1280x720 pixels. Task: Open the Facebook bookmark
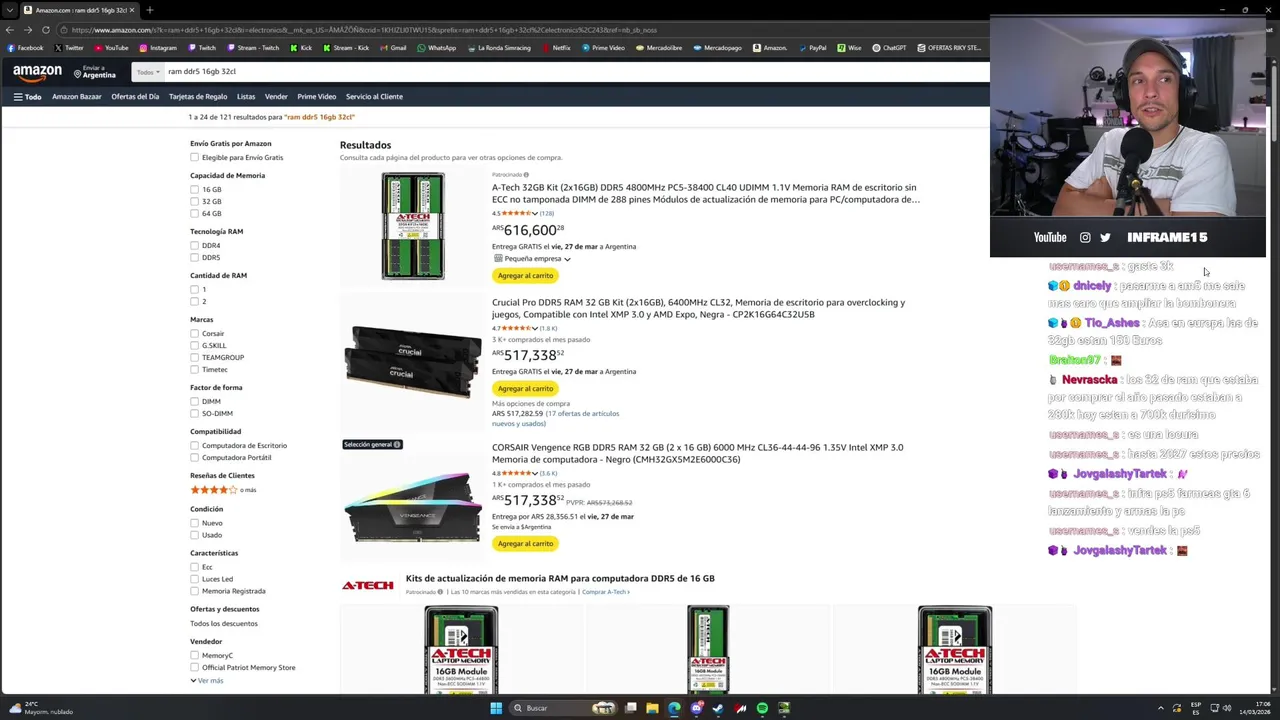(x=25, y=48)
